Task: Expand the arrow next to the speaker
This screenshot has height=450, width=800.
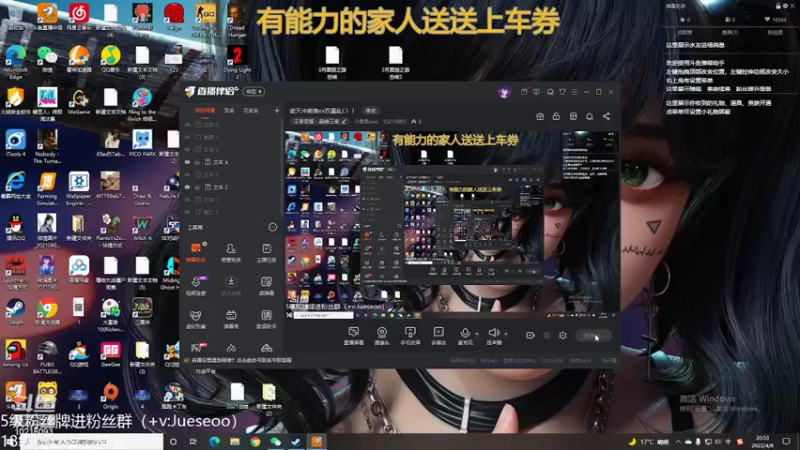Action: pyautogui.click(x=506, y=334)
